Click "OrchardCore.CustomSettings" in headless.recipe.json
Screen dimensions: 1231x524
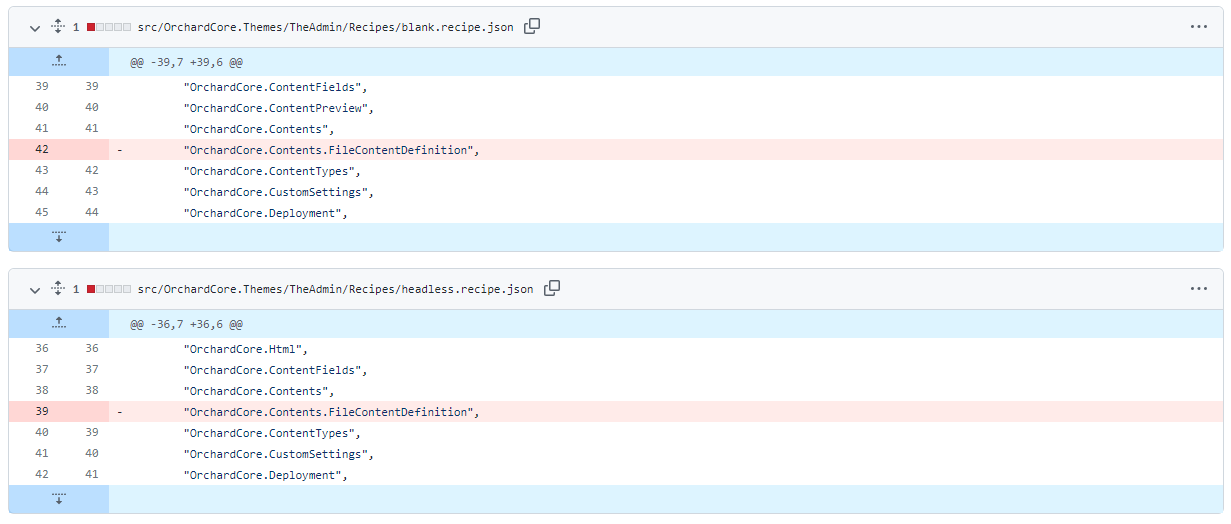pos(277,454)
